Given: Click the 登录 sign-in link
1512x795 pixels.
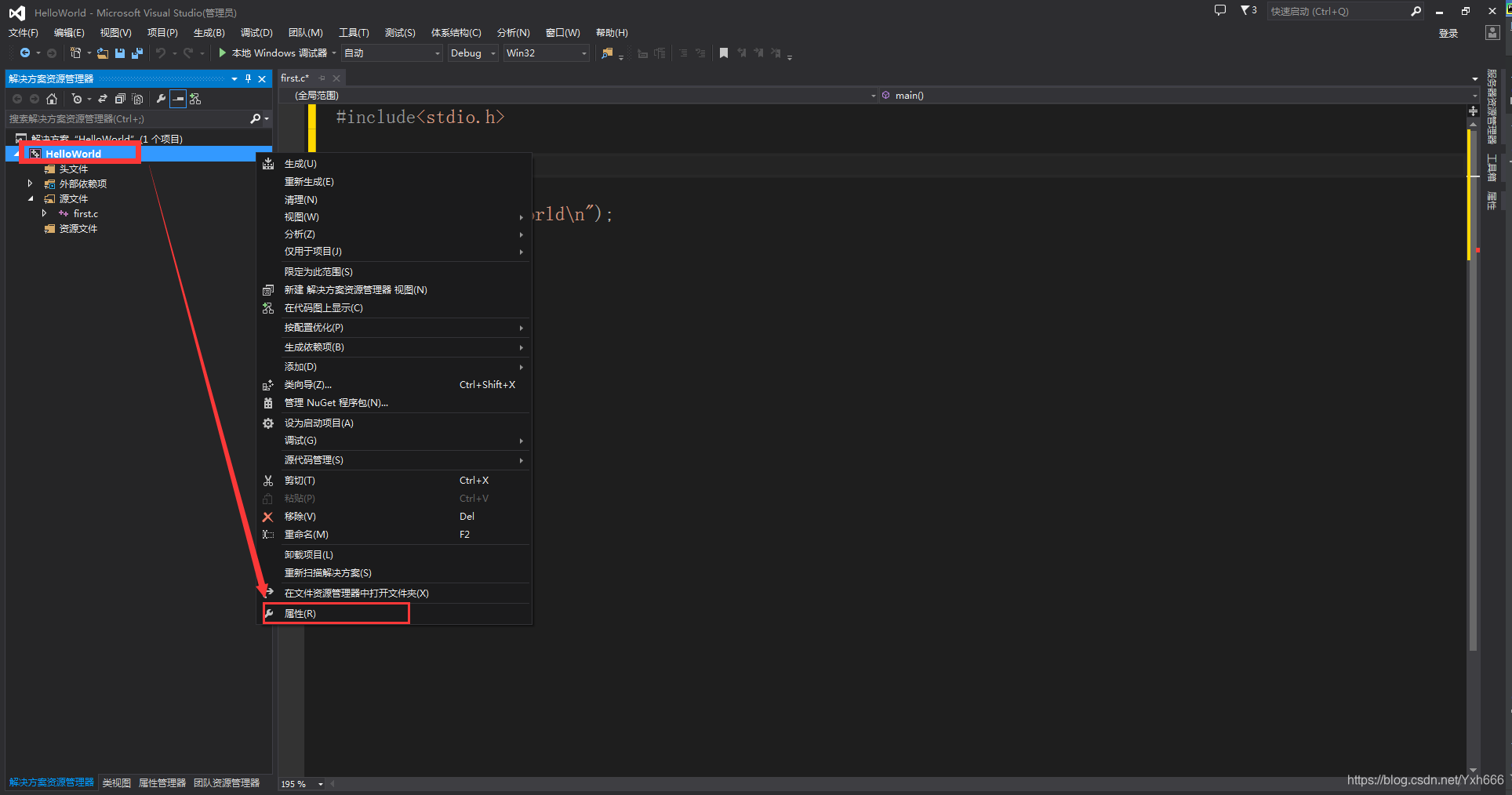Looking at the screenshot, I should [1448, 33].
